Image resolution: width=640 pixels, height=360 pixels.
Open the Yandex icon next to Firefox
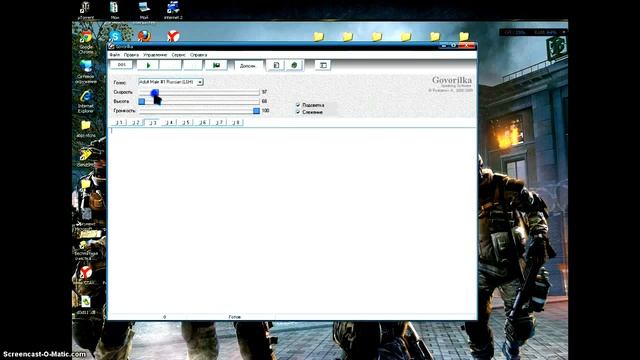pos(173,36)
